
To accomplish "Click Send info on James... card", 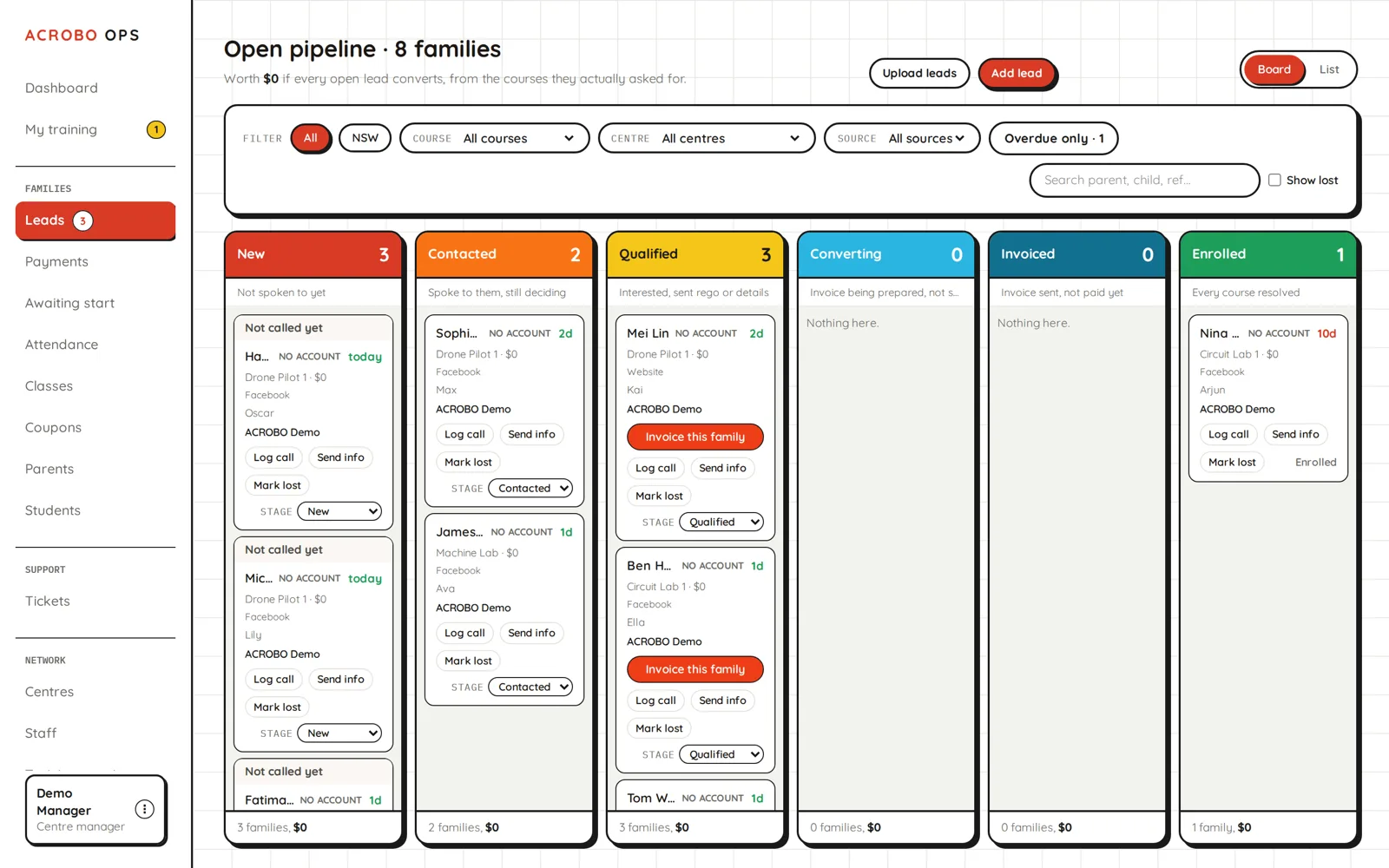I will tap(531, 633).
